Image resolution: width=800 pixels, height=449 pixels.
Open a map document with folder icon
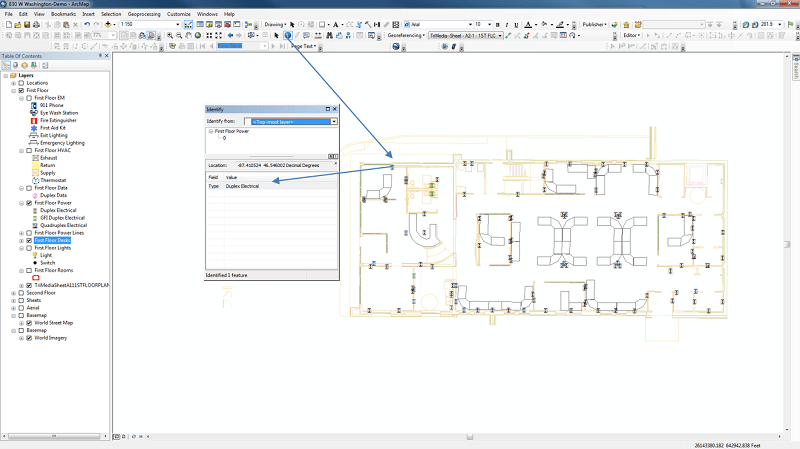(x=18, y=24)
